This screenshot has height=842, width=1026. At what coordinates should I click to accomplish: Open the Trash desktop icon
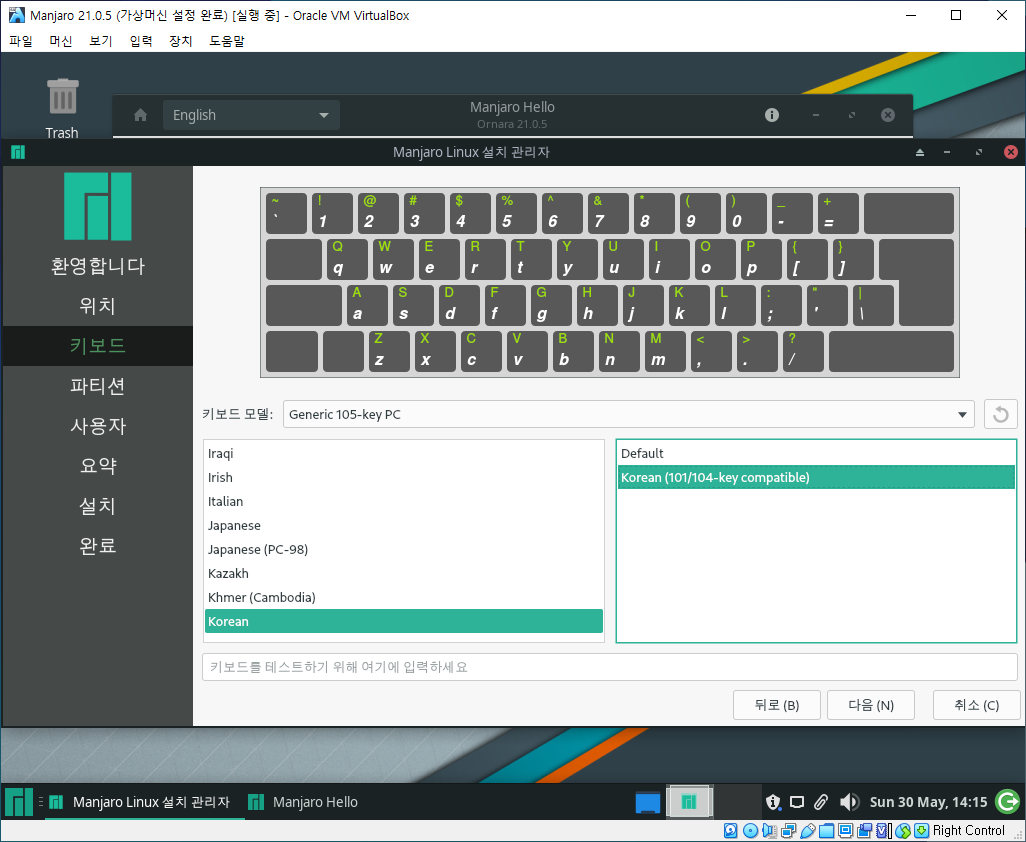(62, 107)
